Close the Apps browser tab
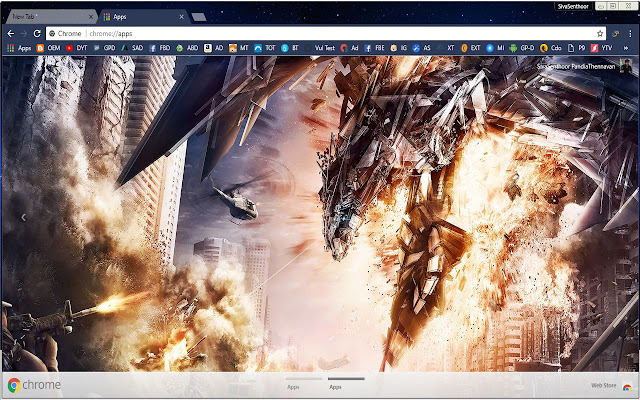The height and width of the screenshot is (400, 640). point(182,17)
